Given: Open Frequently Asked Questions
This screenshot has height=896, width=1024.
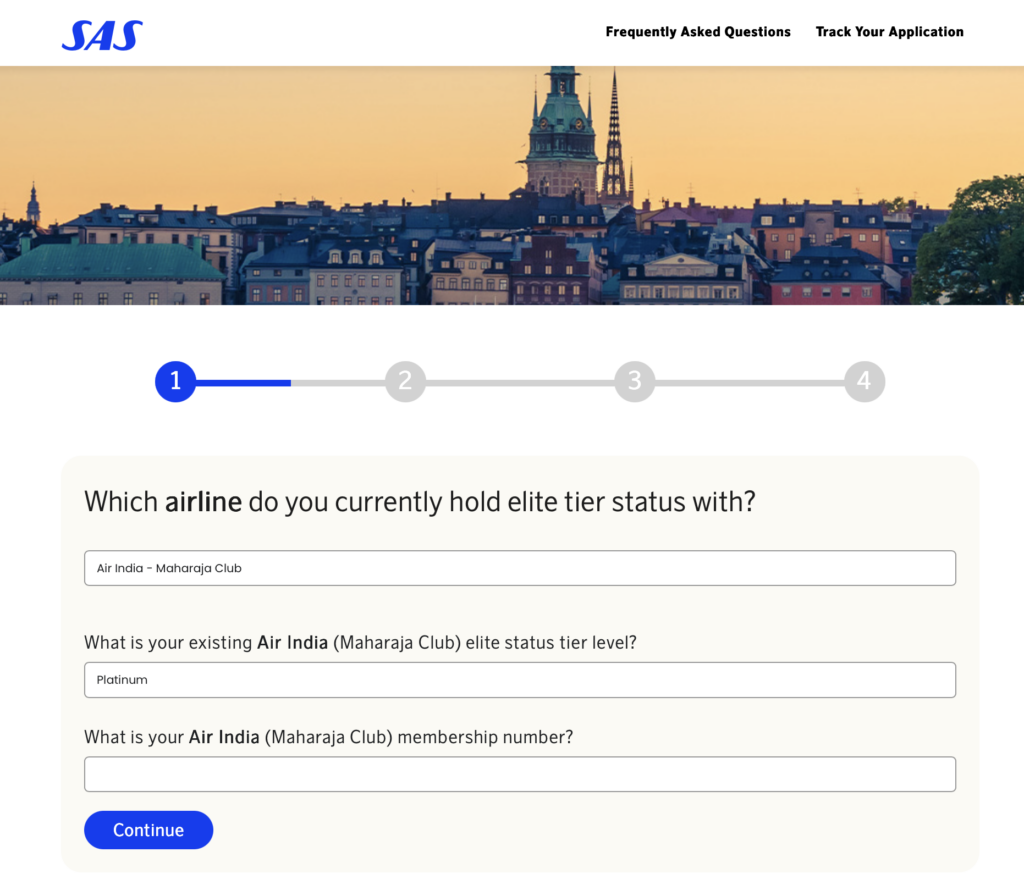Looking at the screenshot, I should [697, 32].
